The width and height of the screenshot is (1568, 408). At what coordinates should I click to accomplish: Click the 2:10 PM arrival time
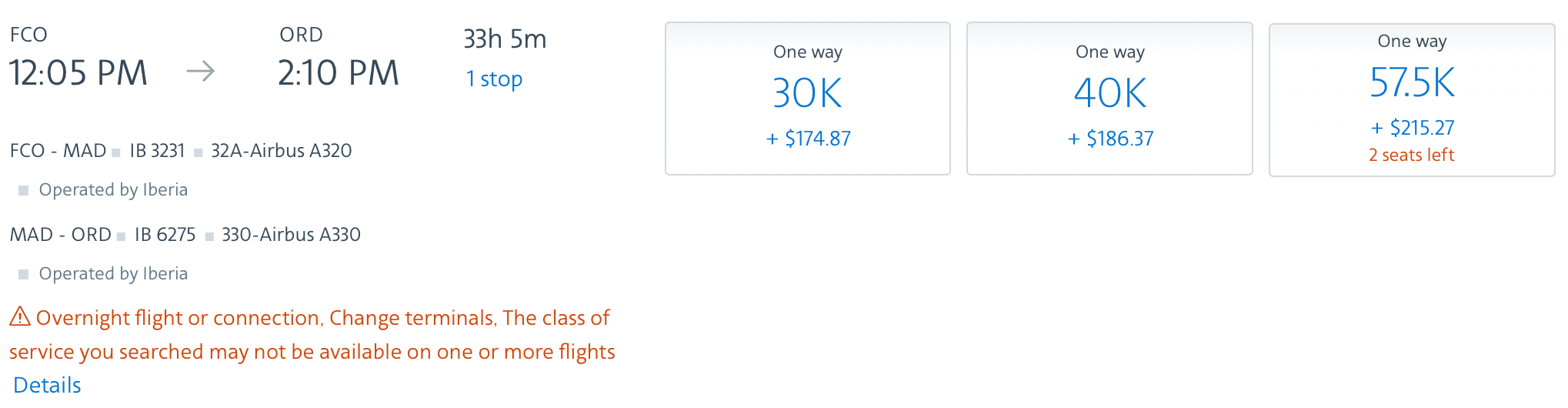339,73
